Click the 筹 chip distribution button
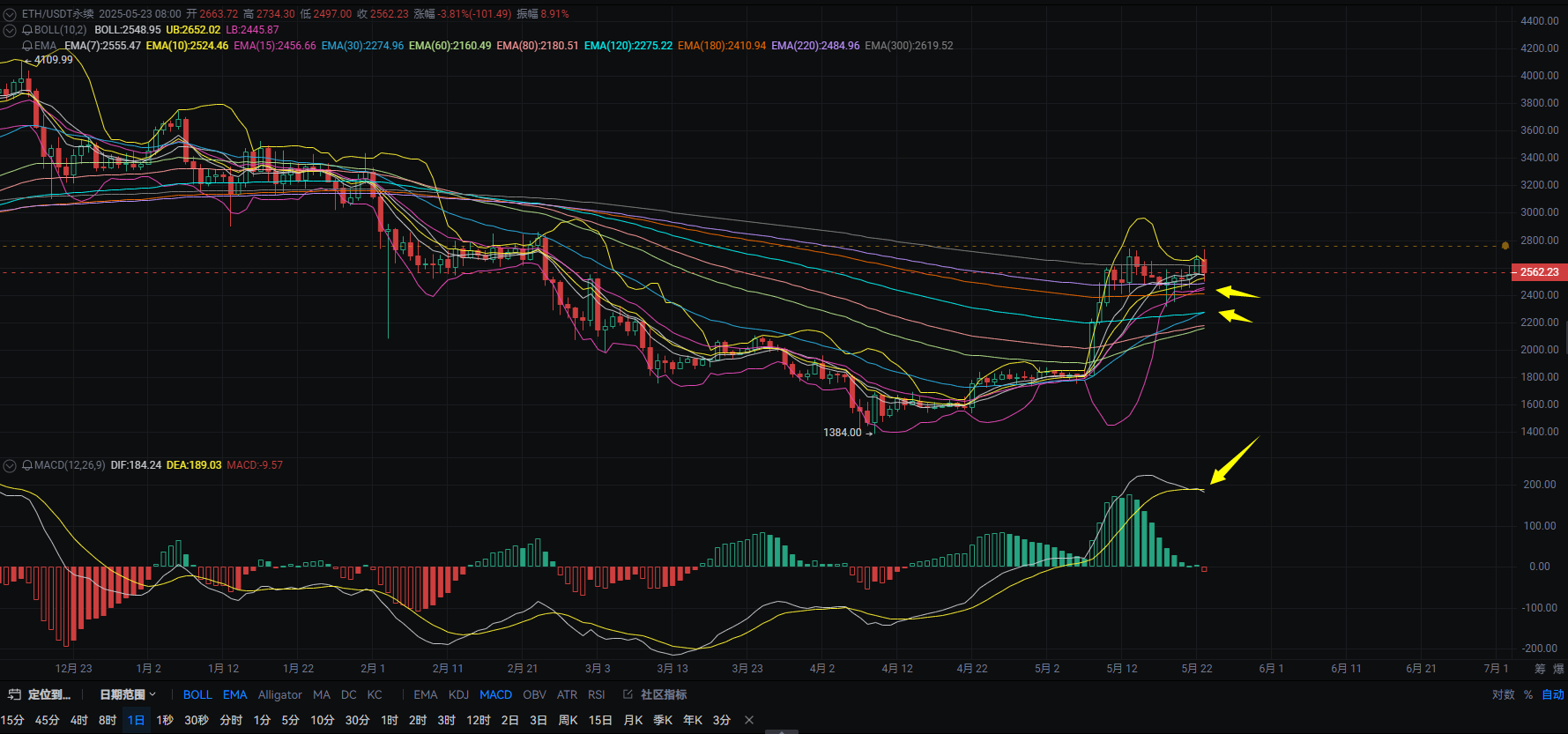 coord(1540,669)
